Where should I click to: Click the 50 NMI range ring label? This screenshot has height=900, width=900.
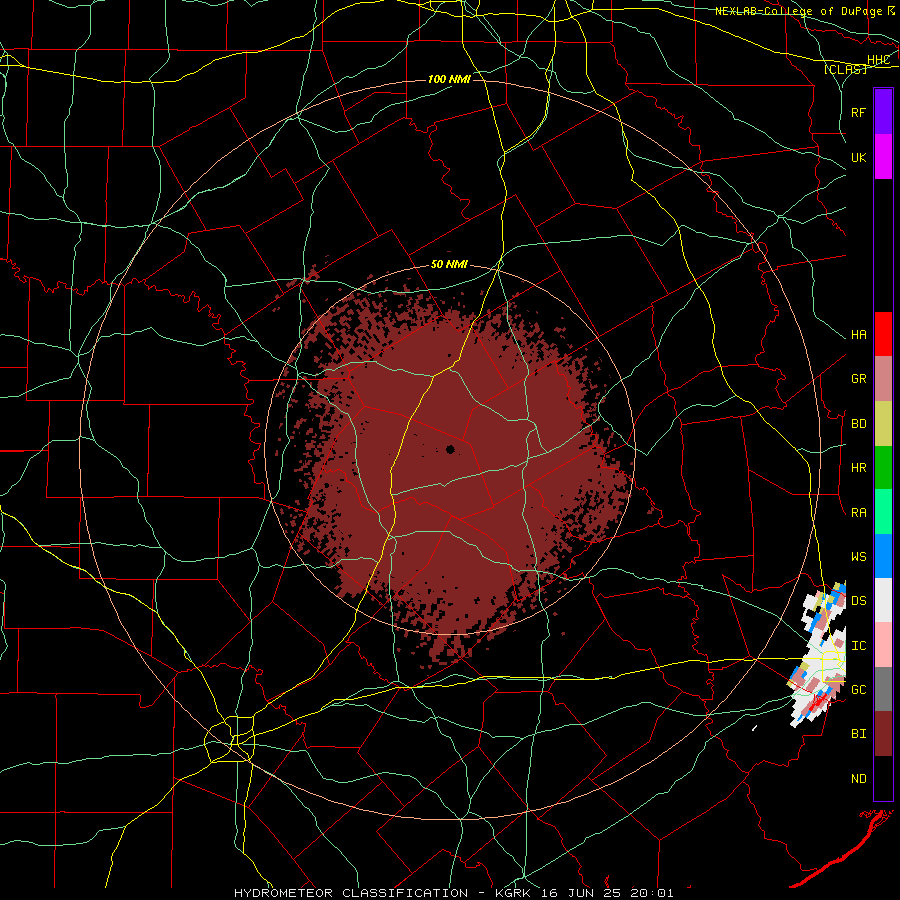(449, 265)
